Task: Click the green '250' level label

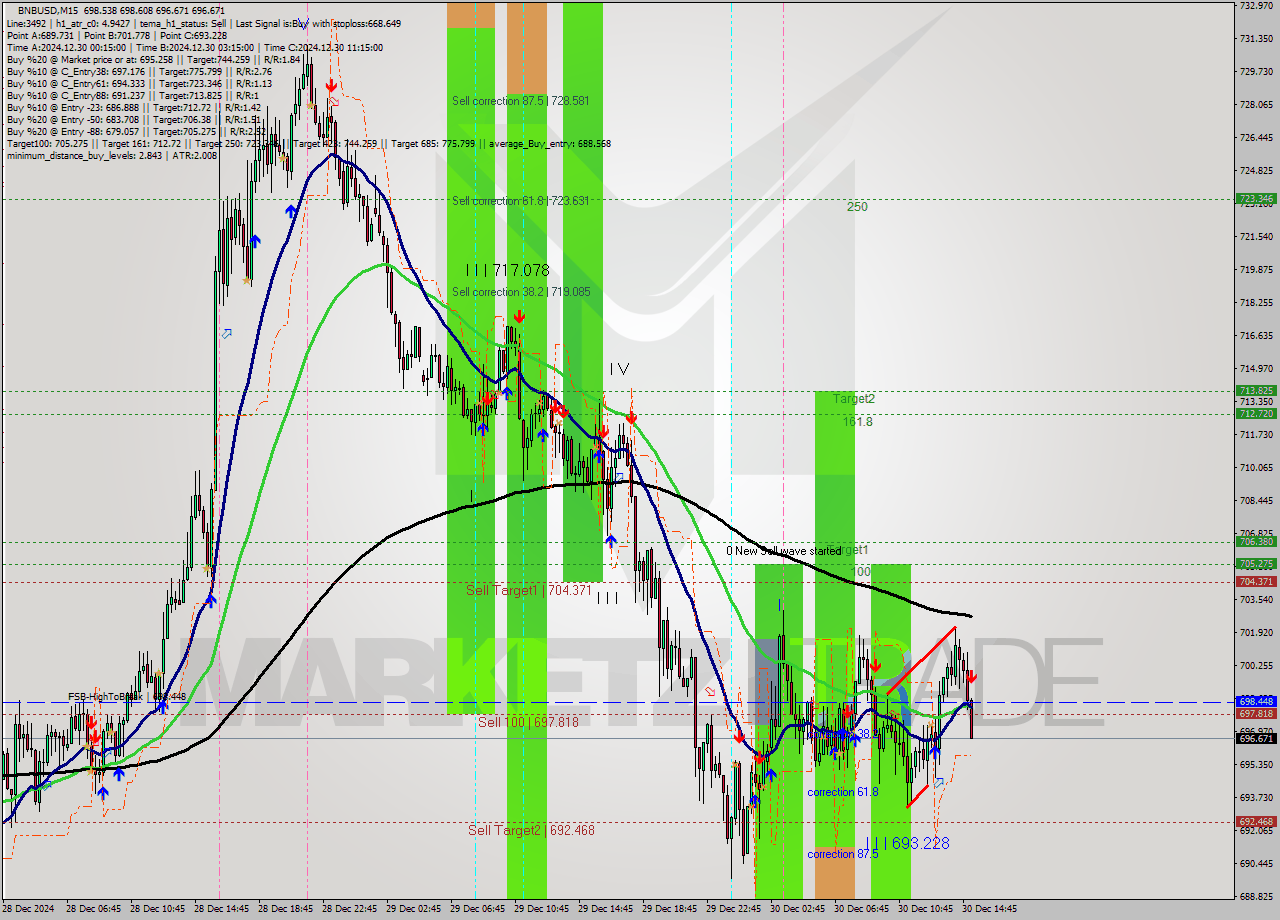Action: pos(857,207)
